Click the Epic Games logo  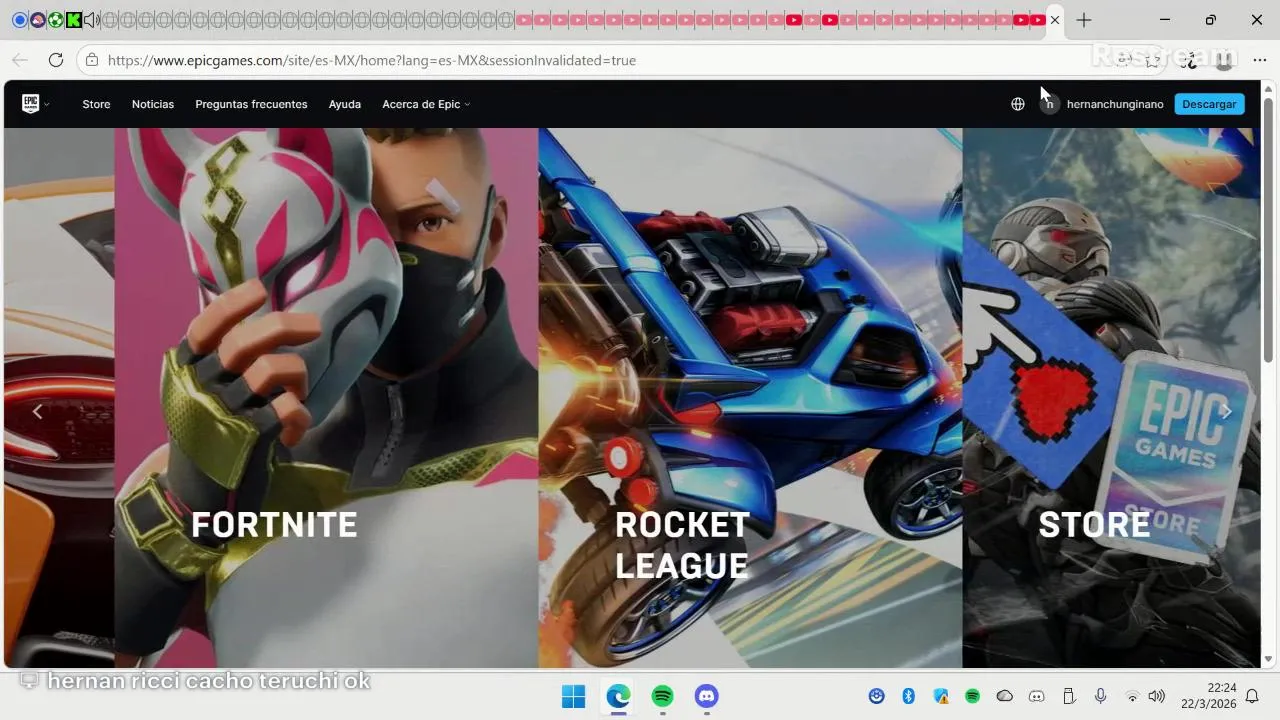click(30, 104)
